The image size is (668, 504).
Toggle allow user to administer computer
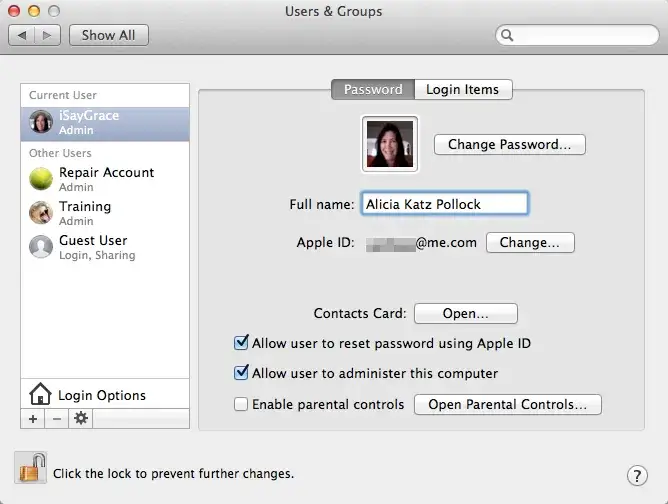tap(241, 373)
